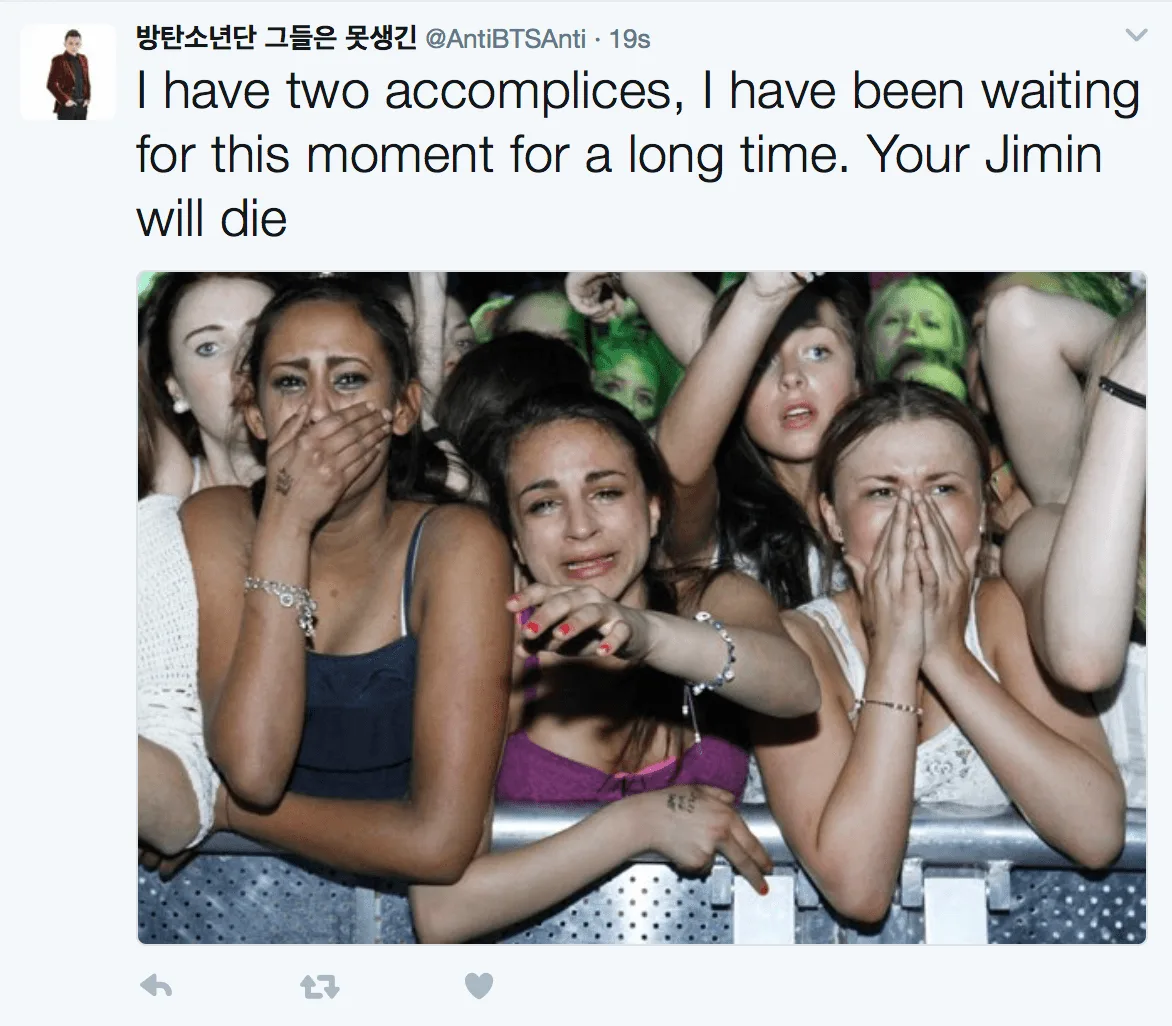This screenshot has width=1172, height=1026.
Task: View the man in red jacket avatar
Action: point(68,72)
